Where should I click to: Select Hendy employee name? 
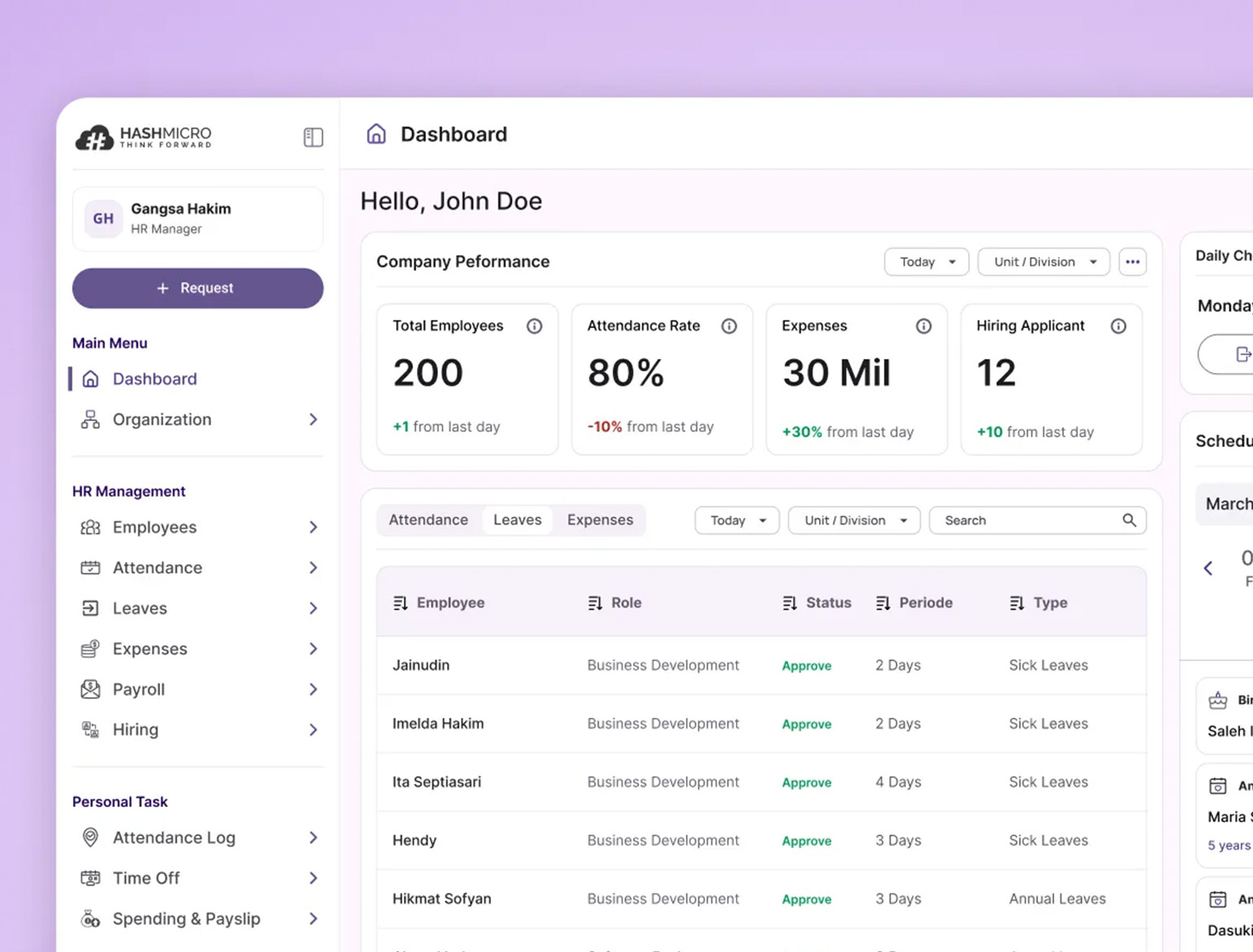coord(414,840)
